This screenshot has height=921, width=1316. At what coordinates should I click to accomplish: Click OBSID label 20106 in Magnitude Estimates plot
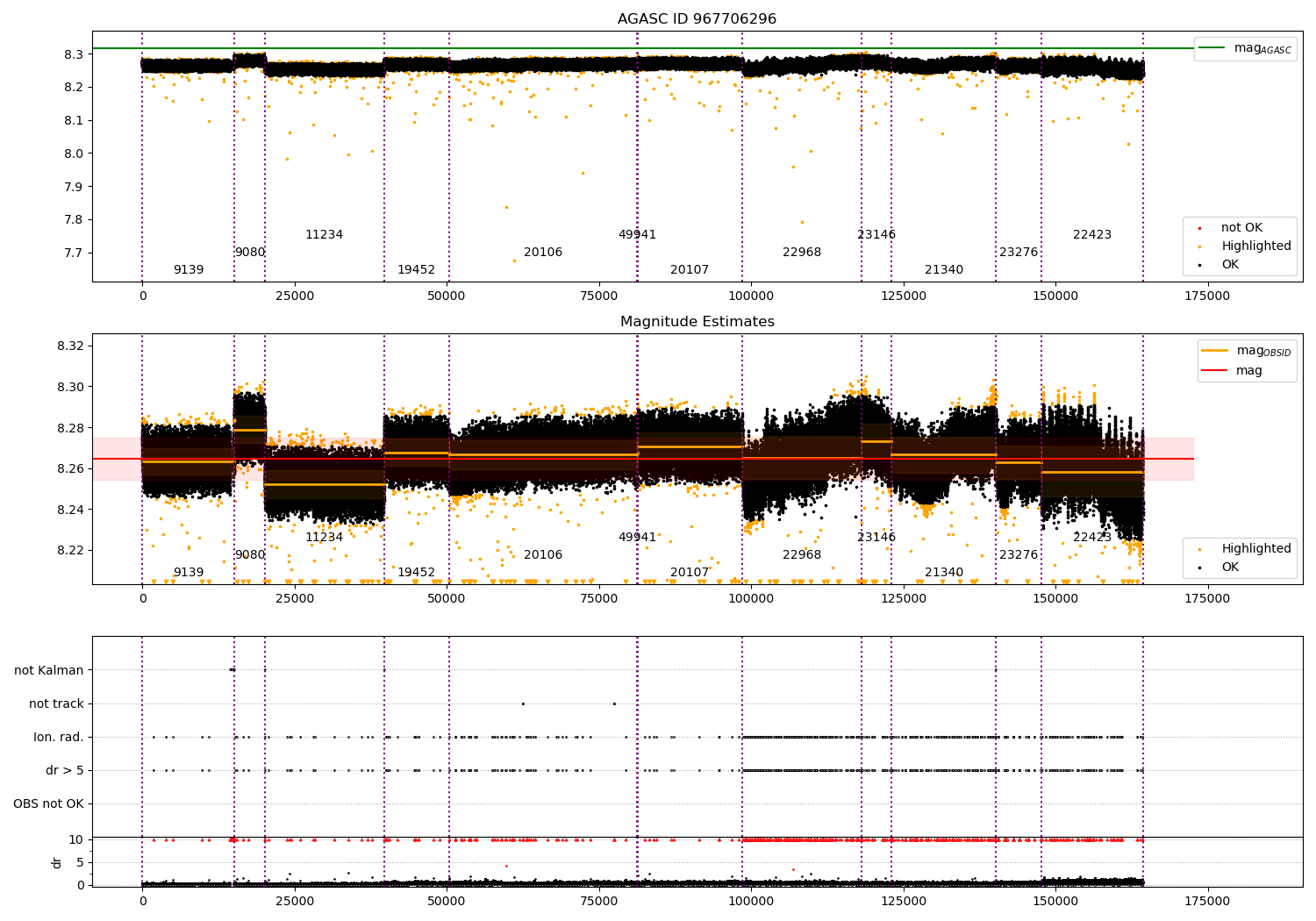click(543, 555)
